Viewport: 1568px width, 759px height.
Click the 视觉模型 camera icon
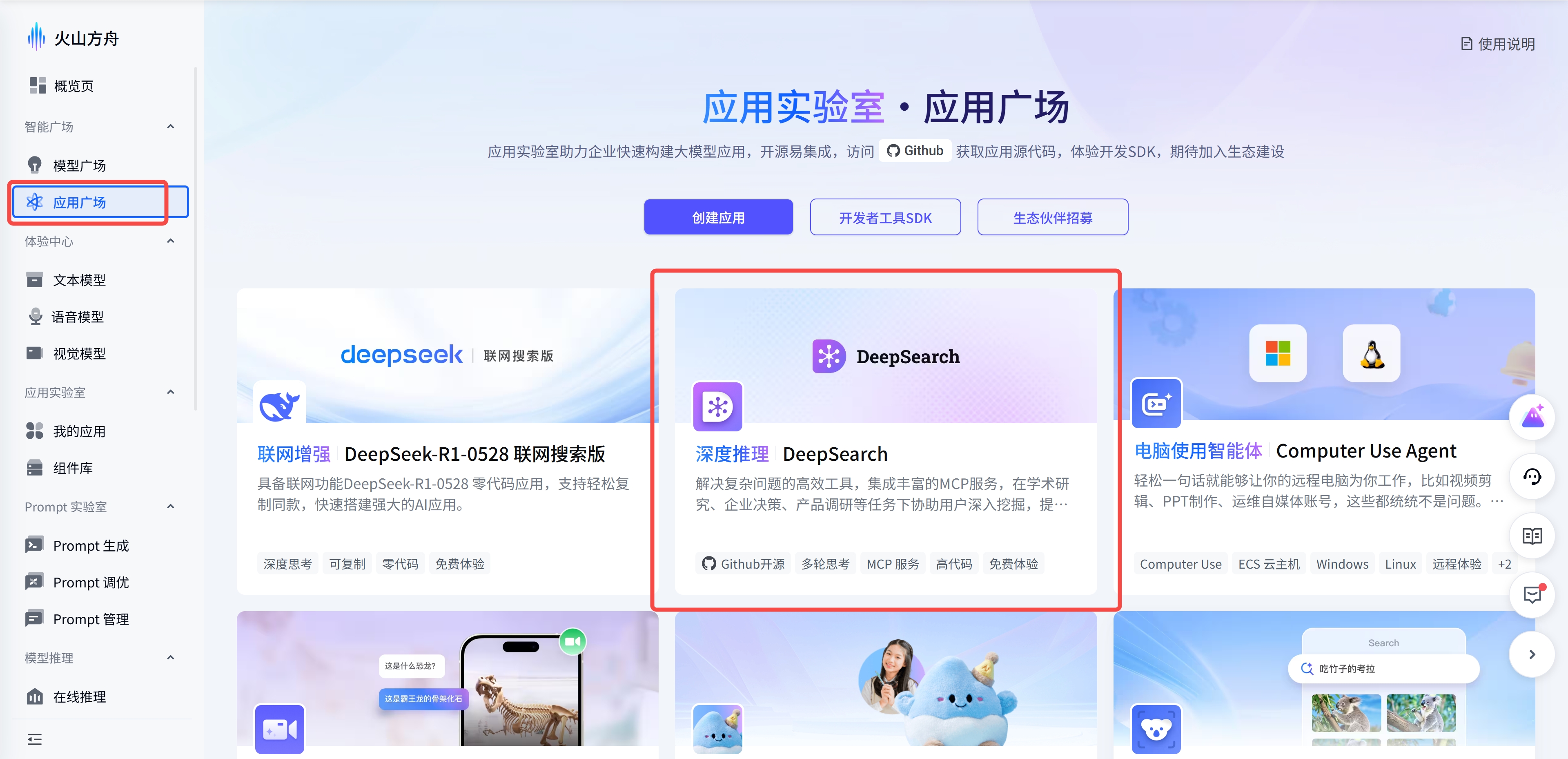click(x=35, y=353)
